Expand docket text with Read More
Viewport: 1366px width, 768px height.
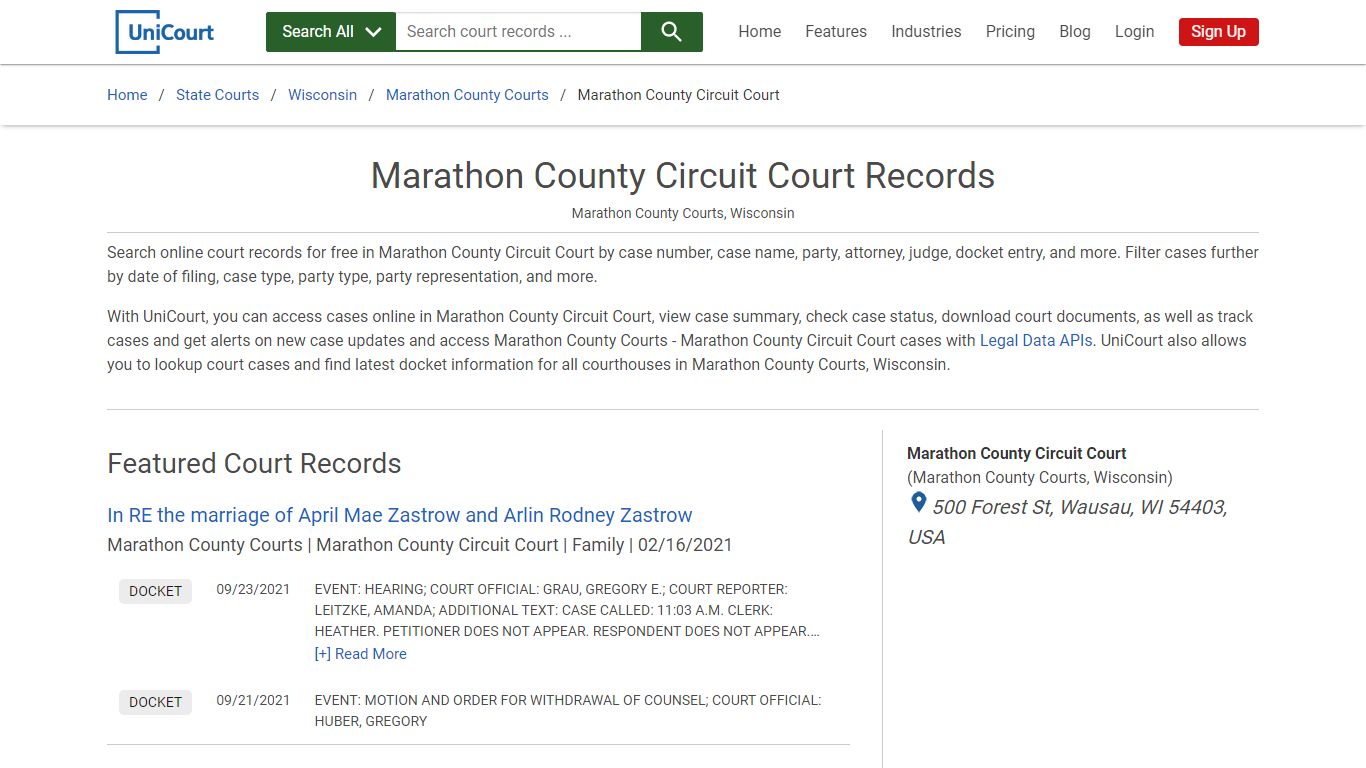[360, 654]
